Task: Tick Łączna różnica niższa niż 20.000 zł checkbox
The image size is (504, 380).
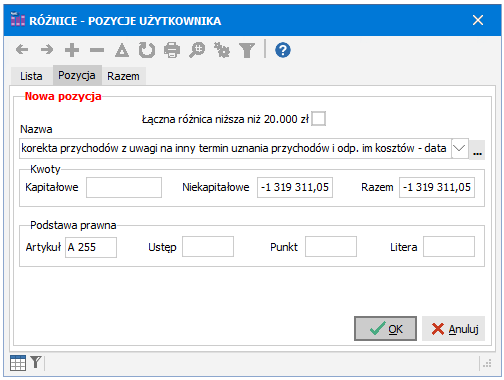Action: click(x=318, y=119)
